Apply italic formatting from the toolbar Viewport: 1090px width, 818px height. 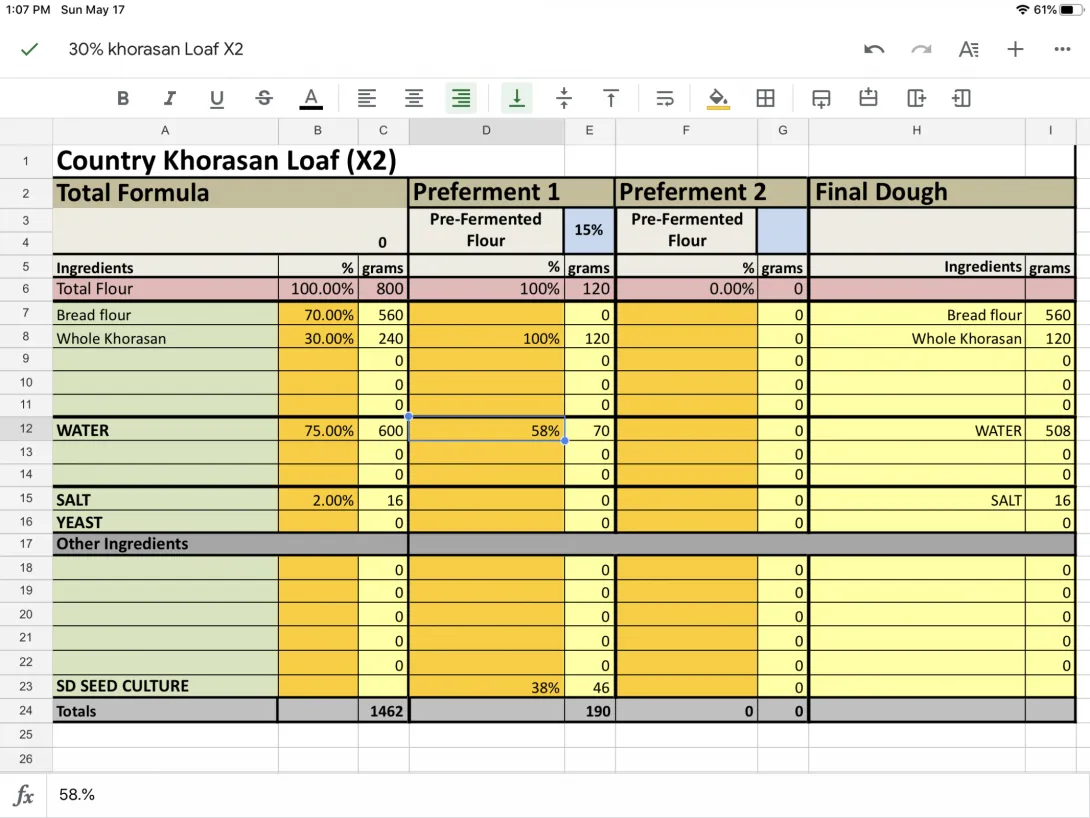tap(169, 98)
